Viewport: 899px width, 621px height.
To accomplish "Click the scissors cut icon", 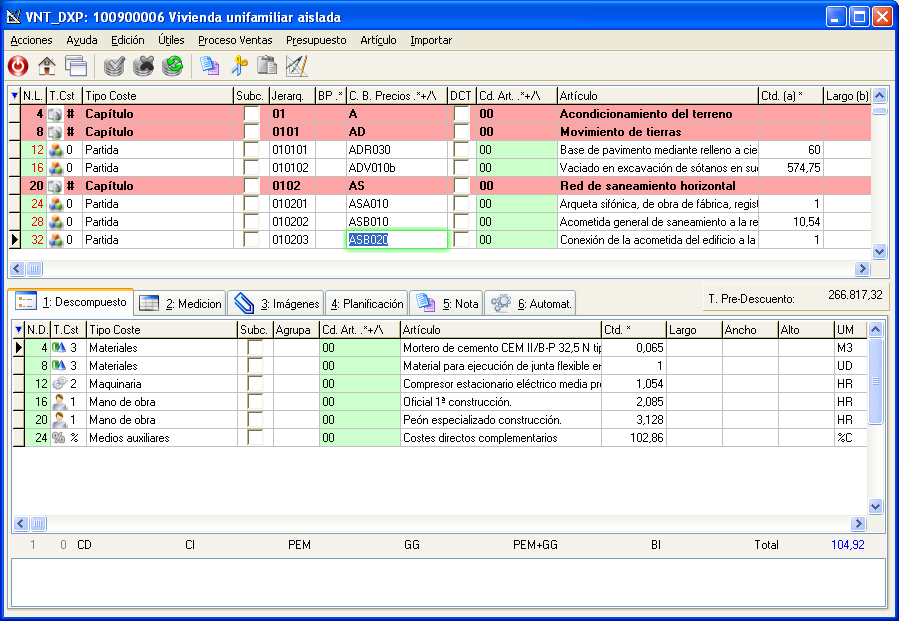I will point(239,66).
